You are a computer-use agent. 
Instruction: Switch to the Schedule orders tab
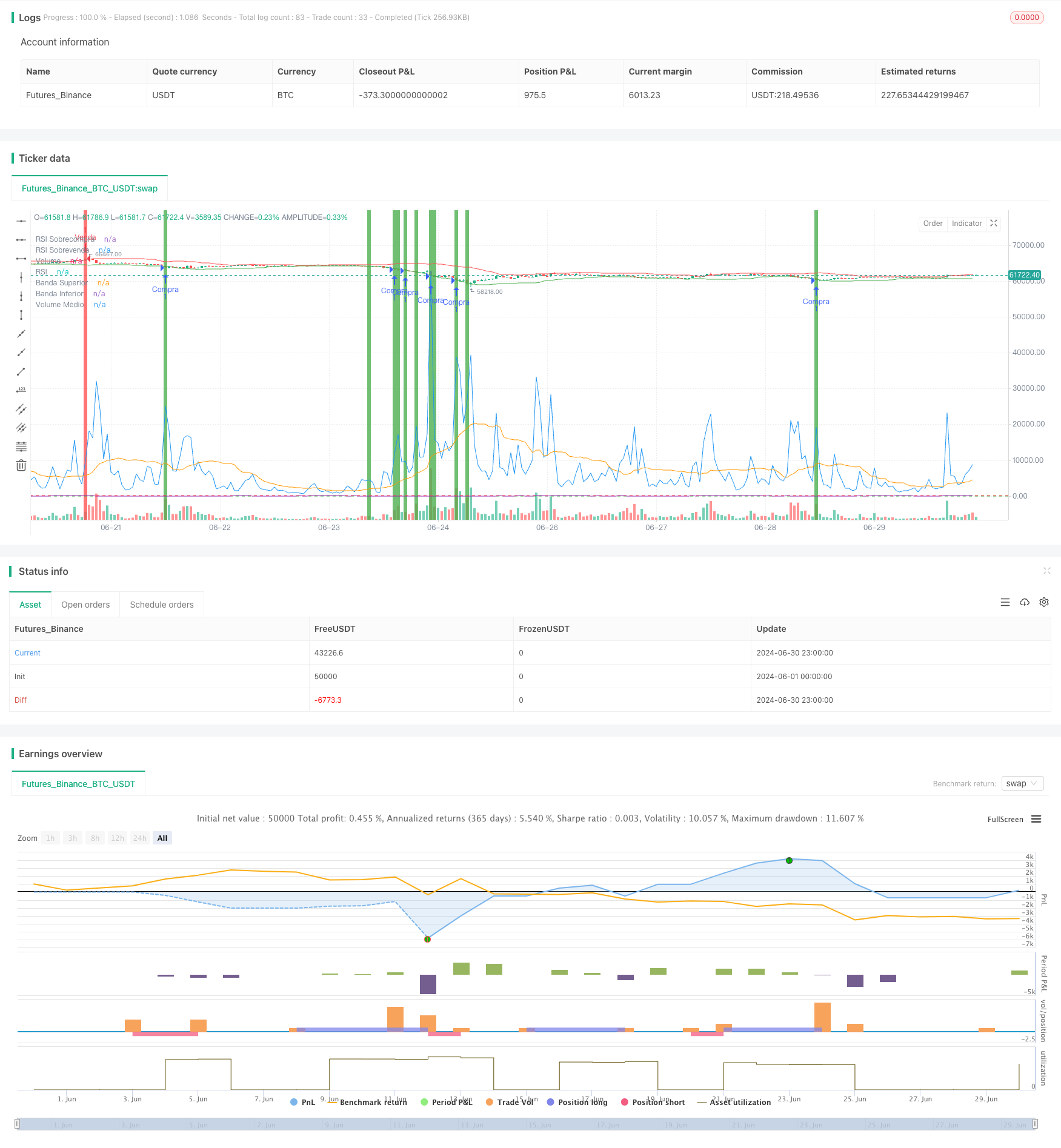click(162, 605)
